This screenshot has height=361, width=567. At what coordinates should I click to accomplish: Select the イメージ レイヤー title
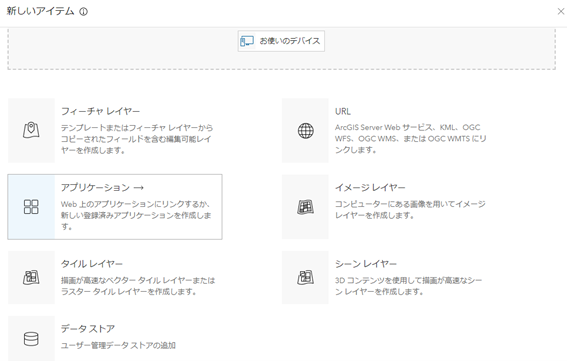tap(370, 187)
